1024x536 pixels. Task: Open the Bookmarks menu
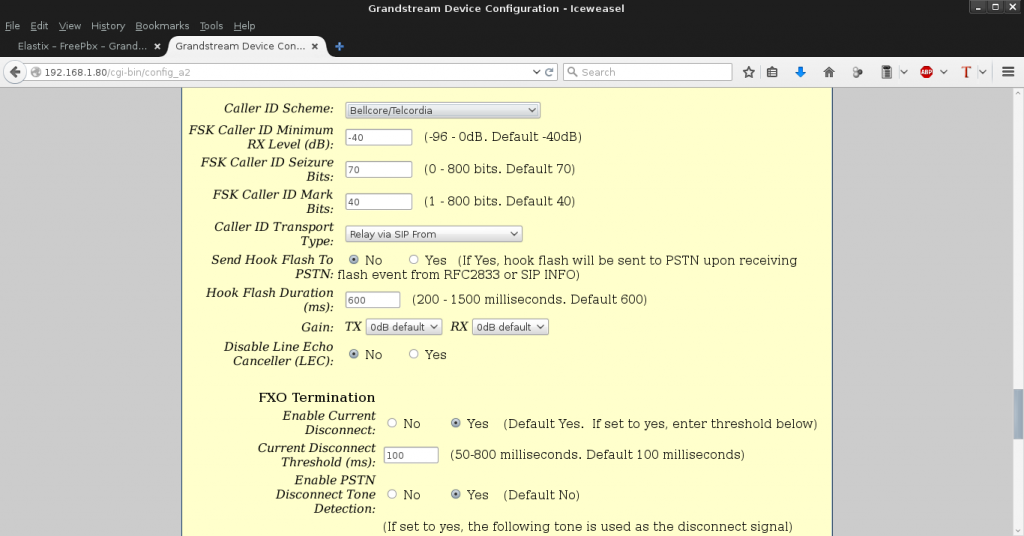(160, 26)
